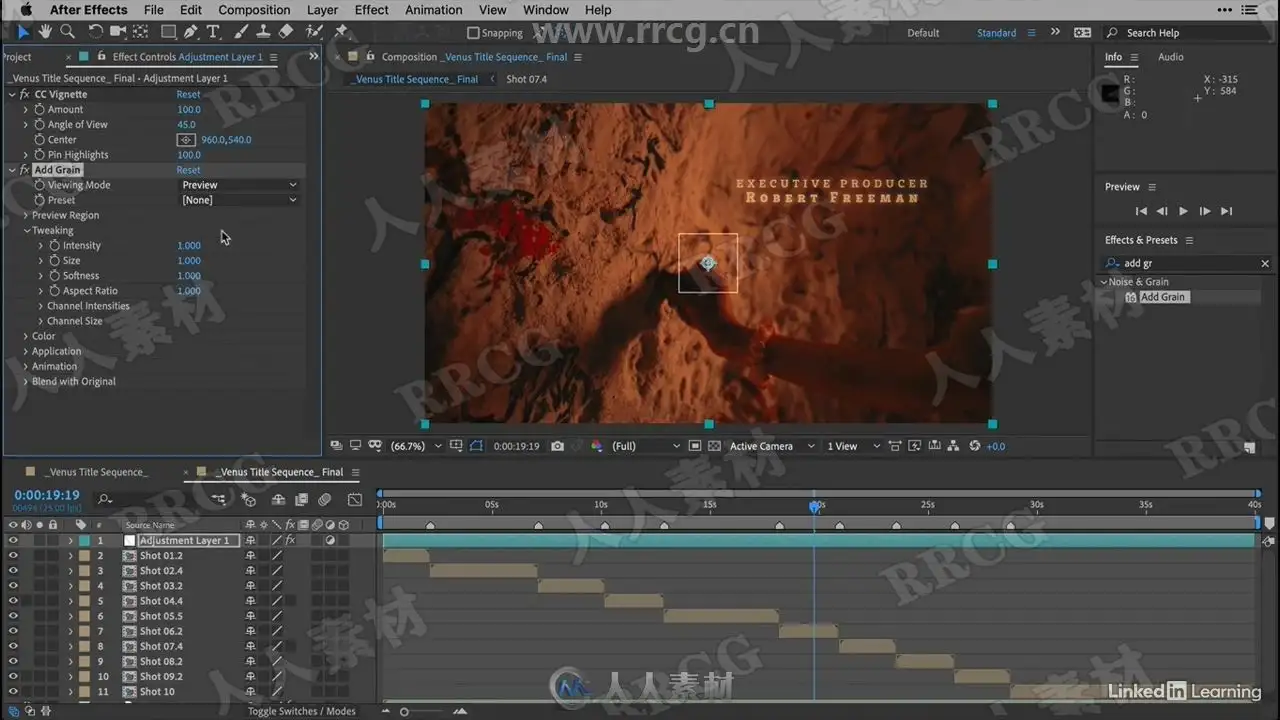Enable the Snapping checkbox
The width and height of the screenshot is (1280, 720).
tap(474, 33)
